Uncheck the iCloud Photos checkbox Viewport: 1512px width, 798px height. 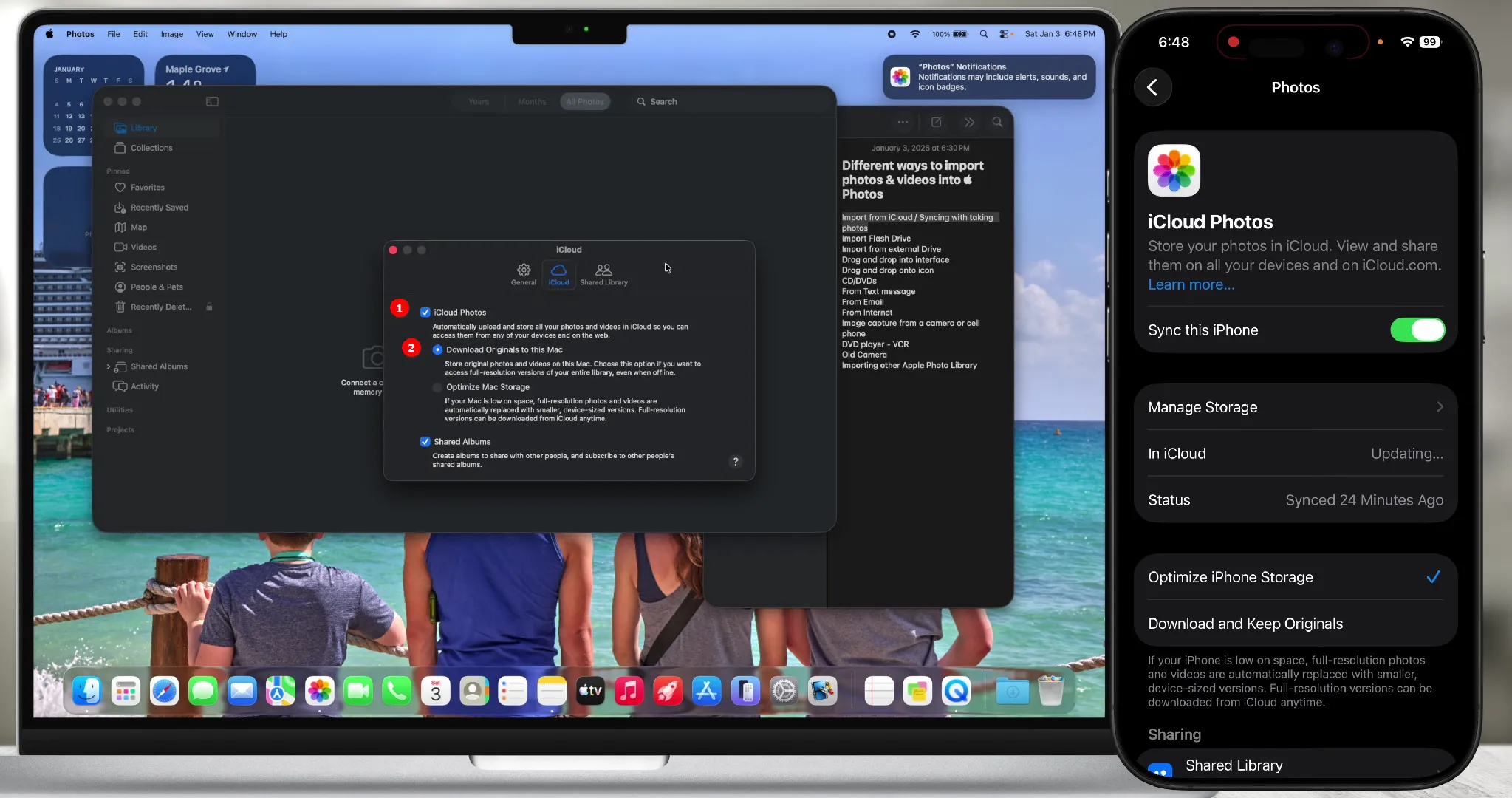click(425, 313)
